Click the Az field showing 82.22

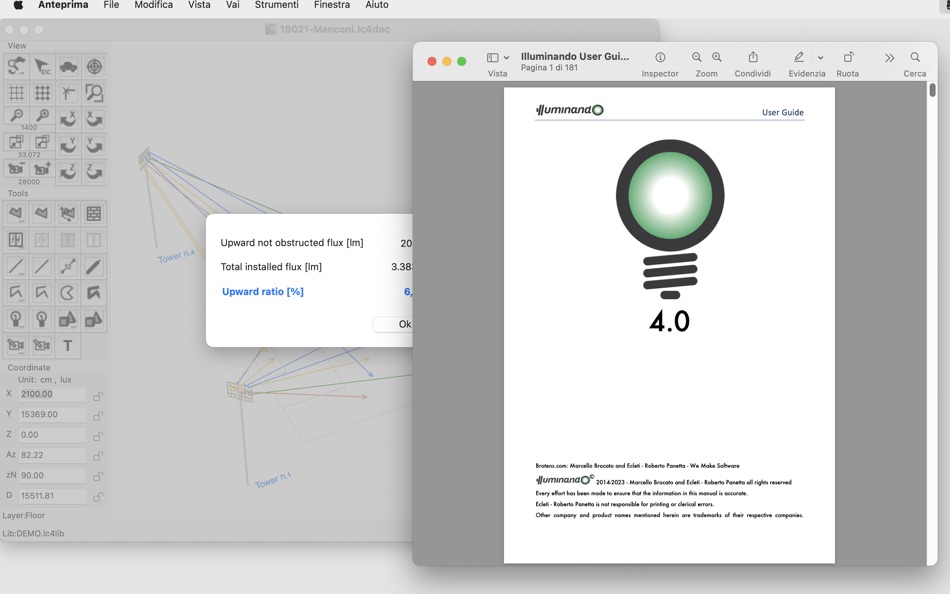52,455
